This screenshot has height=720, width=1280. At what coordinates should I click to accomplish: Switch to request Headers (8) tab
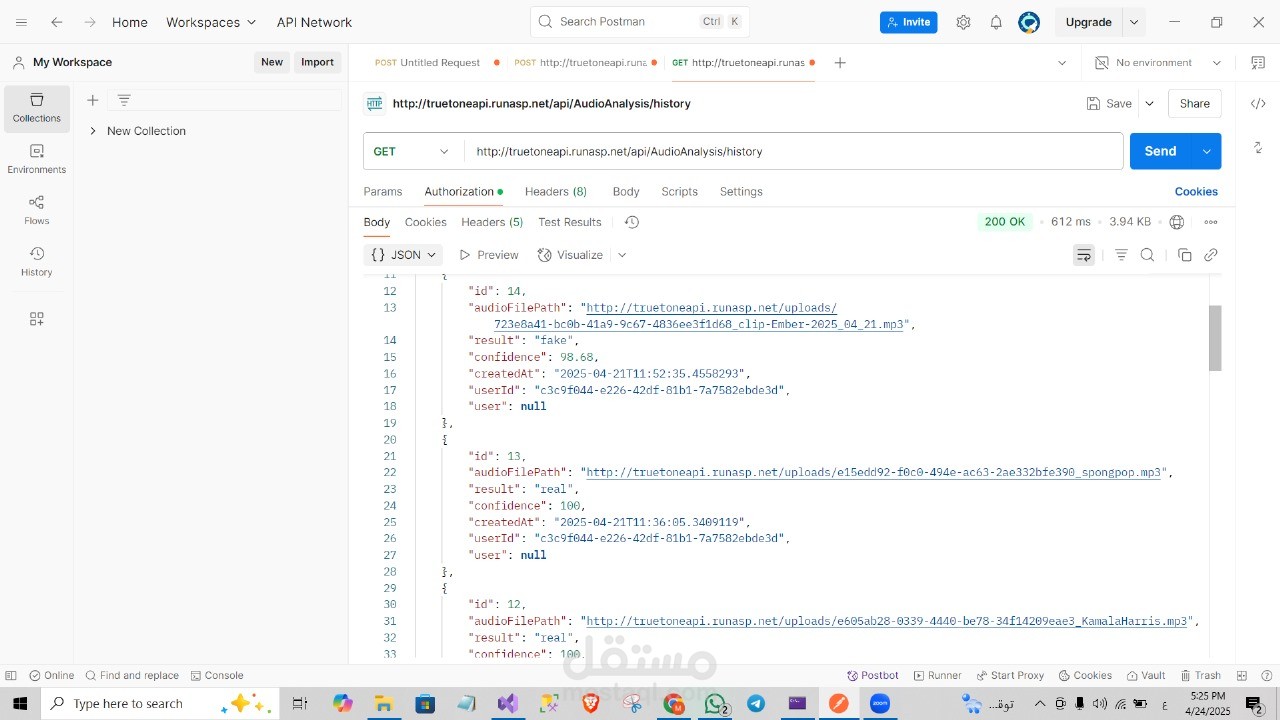point(556,192)
